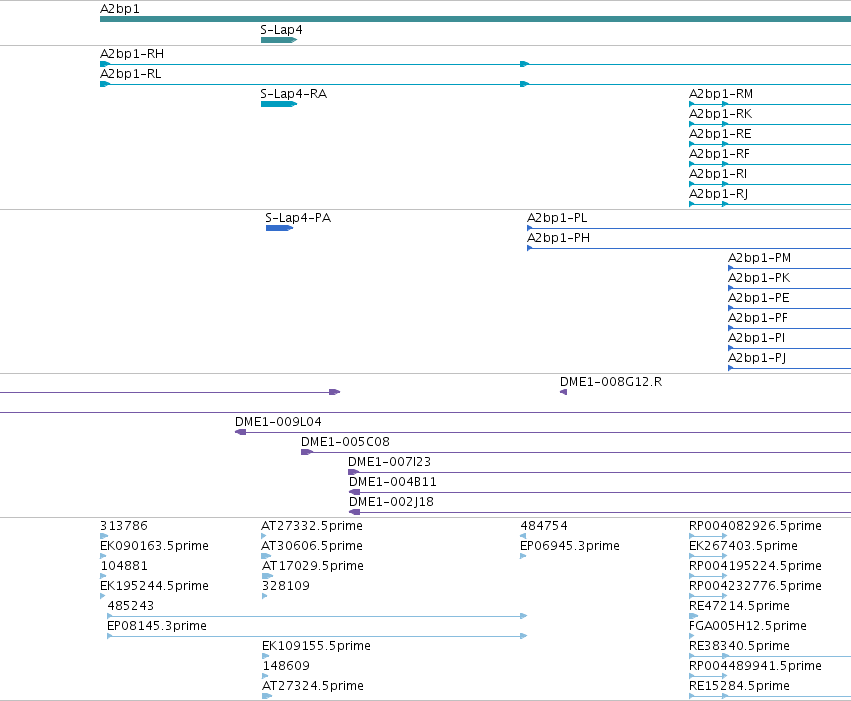Select protein A2bp1-PL

tap(557, 218)
